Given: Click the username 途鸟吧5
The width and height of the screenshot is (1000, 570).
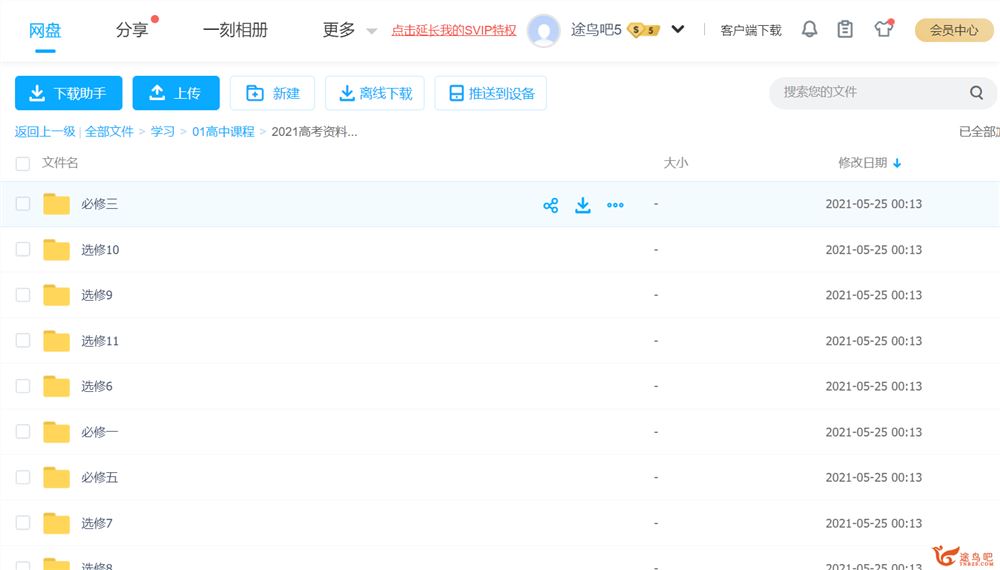Looking at the screenshot, I should (x=596, y=30).
